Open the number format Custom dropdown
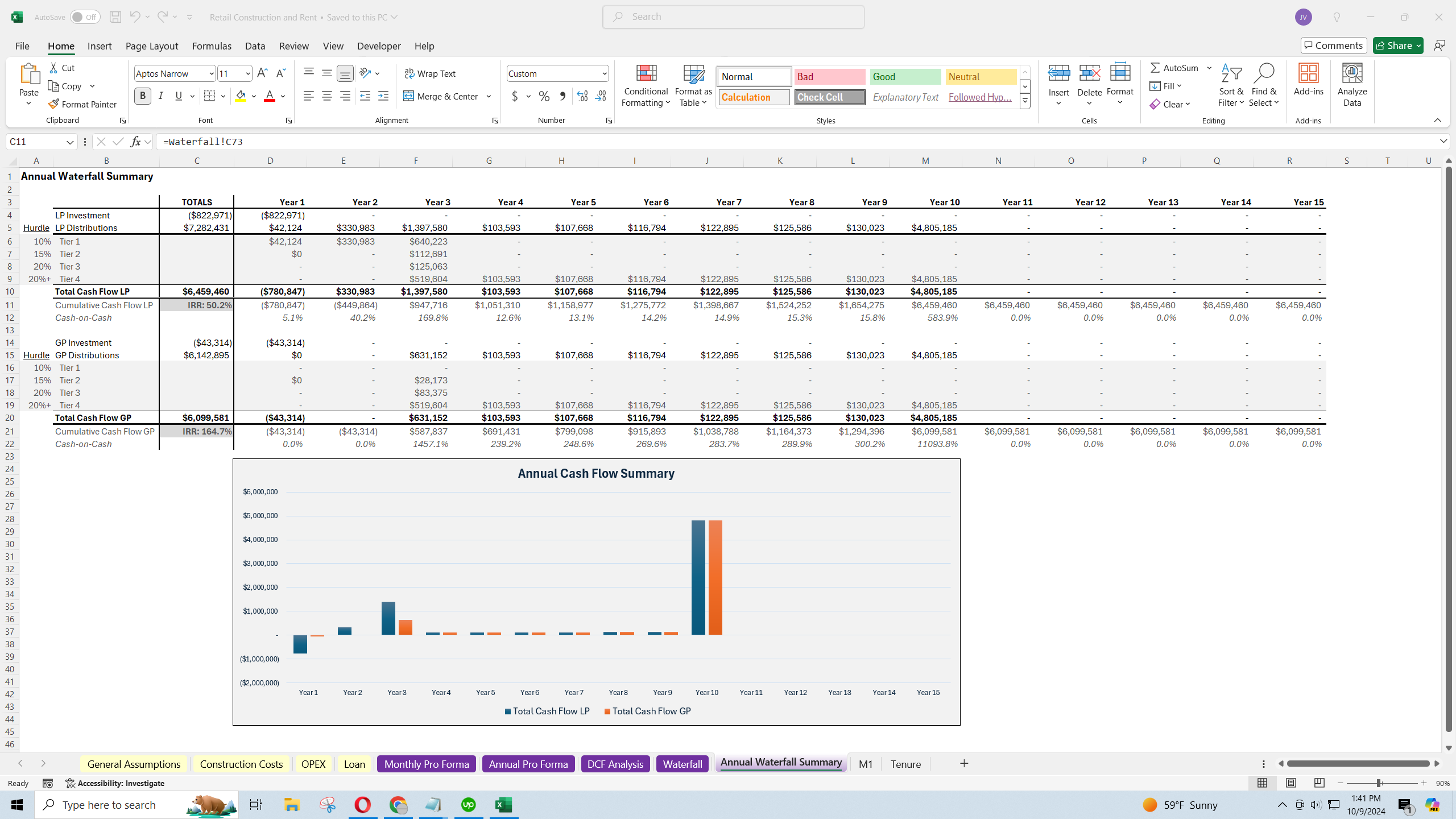The width and height of the screenshot is (1456, 819). point(604,73)
